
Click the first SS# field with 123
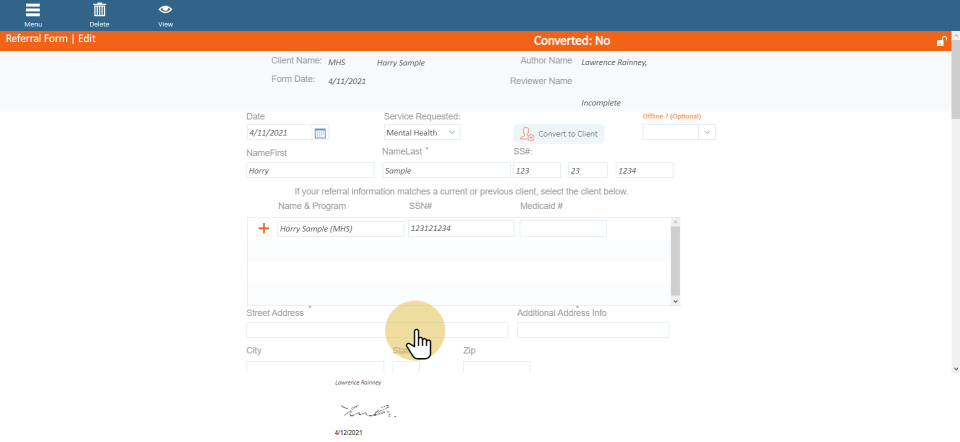[x=536, y=171]
